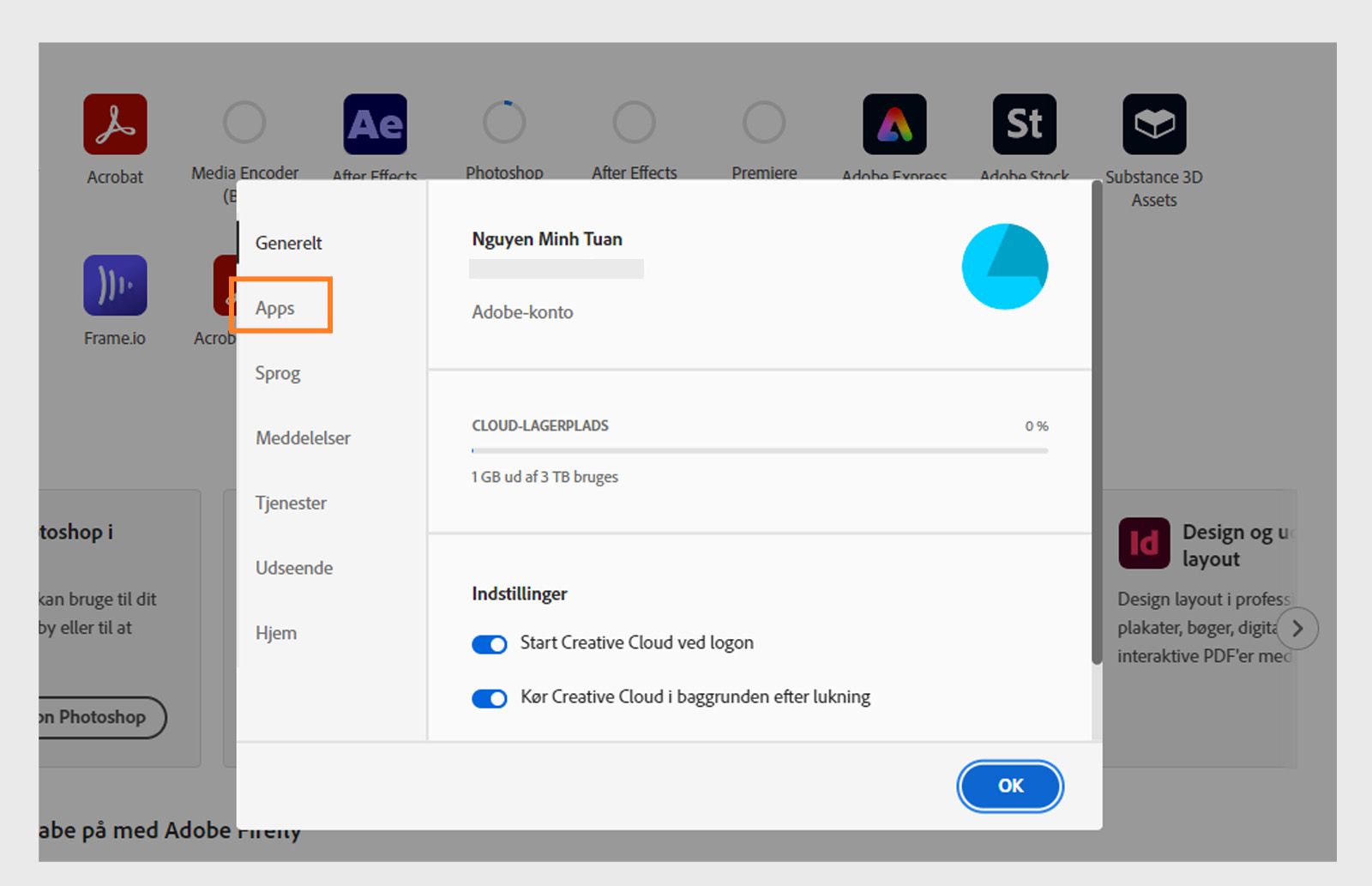1372x886 pixels.
Task: Click the Photoshop button in the promo card
Action: coord(93,718)
